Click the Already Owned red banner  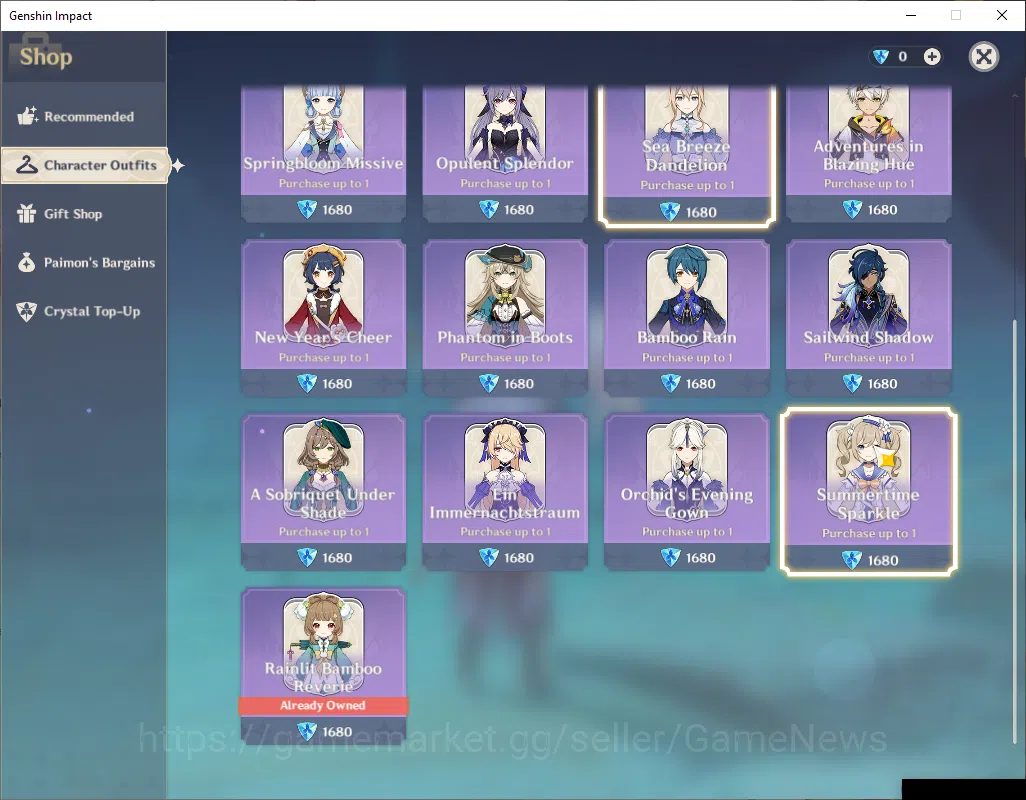(x=323, y=705)
